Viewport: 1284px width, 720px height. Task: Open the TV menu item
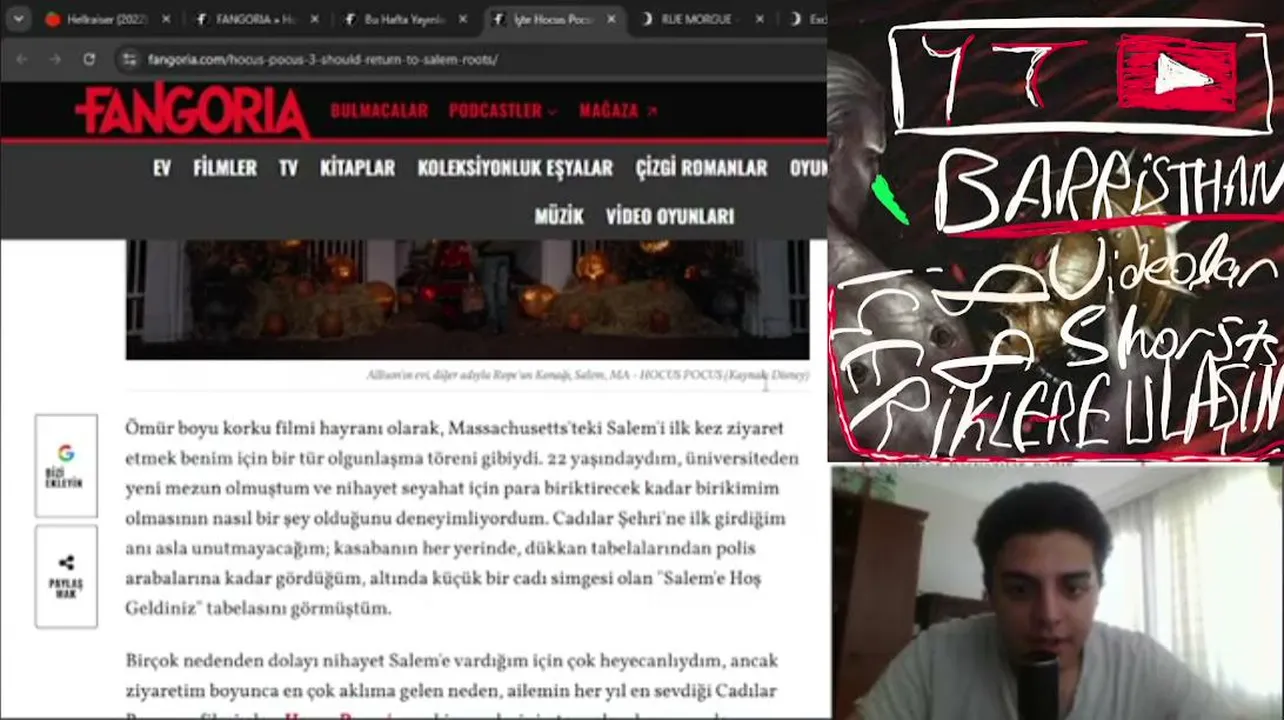288,168
